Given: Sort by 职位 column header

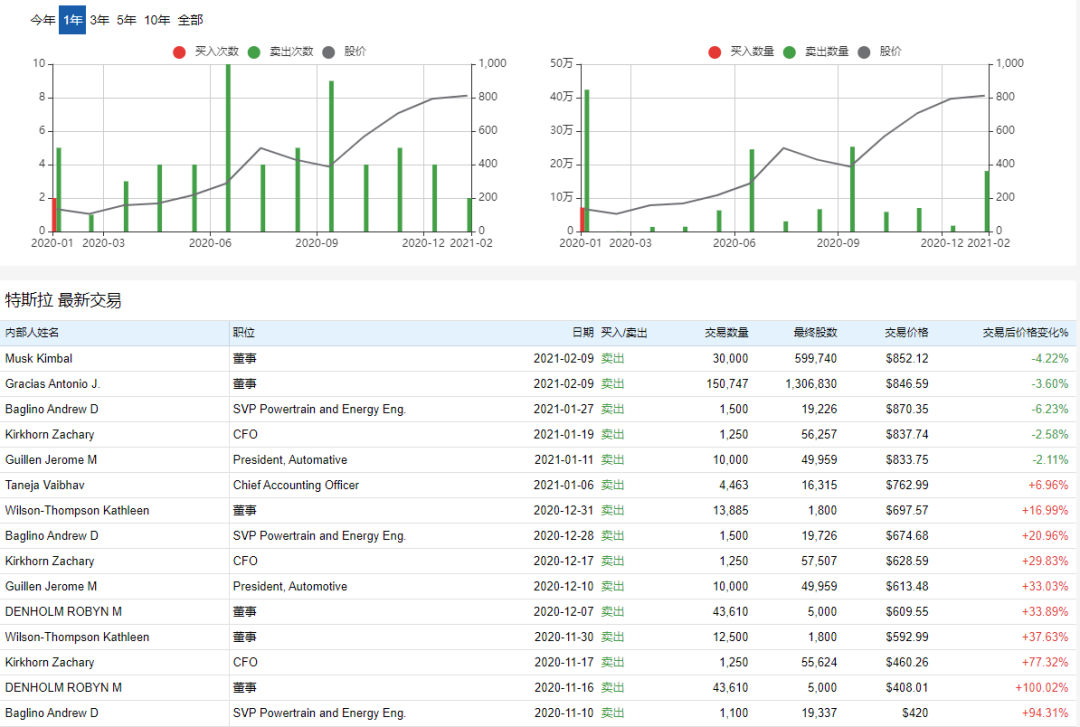Looking at the screenshot, I should coord(244,333).
